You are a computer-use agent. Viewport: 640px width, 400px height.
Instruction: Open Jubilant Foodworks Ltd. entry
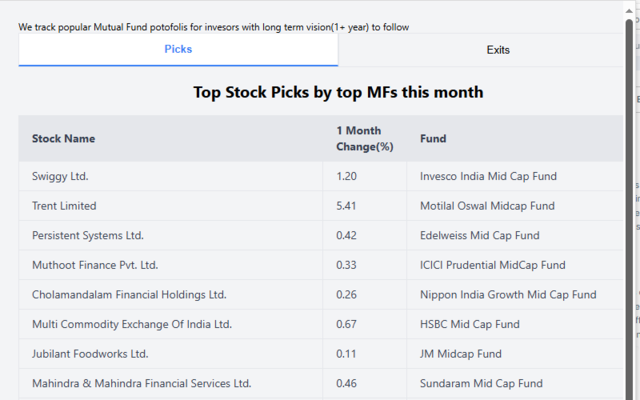(90, 354)
